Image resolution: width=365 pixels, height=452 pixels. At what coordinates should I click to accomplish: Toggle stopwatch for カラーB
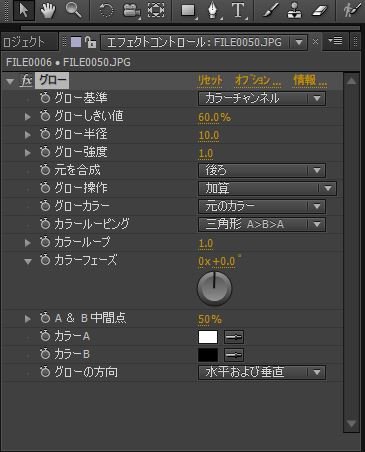click(45, 354)
